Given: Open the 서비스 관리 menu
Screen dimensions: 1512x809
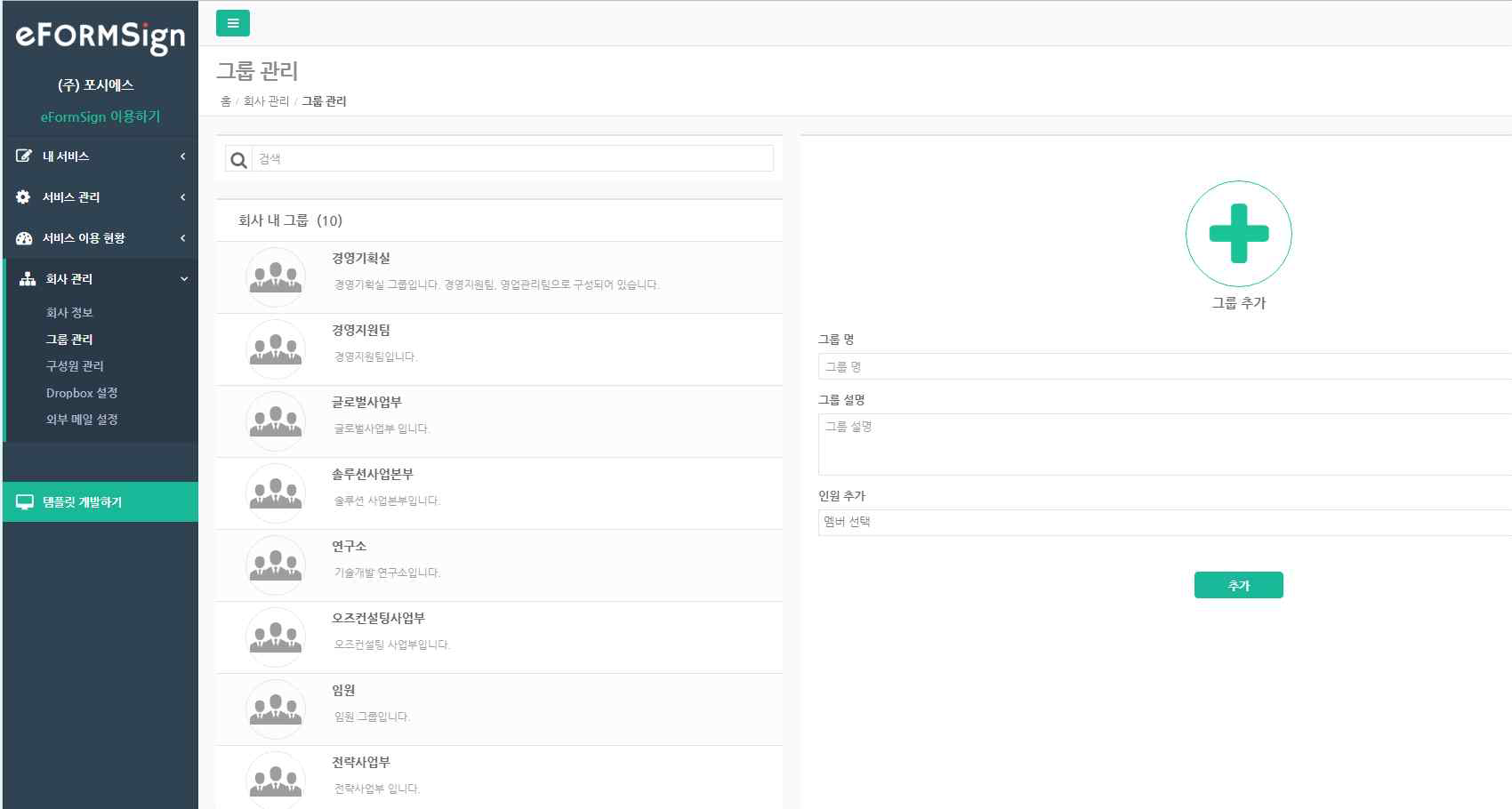Looking at the screenshot, I should 101,197.
